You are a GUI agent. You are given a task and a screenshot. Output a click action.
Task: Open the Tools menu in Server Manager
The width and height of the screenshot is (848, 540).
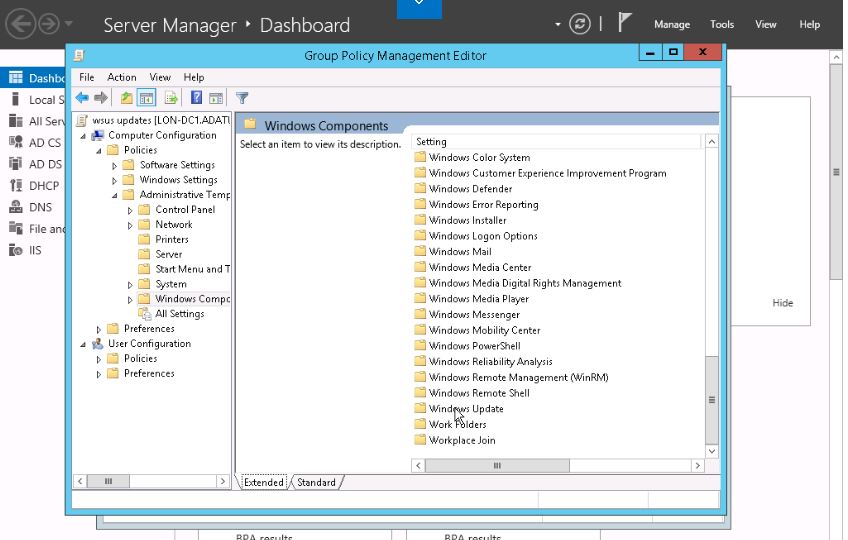(x=722, y=24)
